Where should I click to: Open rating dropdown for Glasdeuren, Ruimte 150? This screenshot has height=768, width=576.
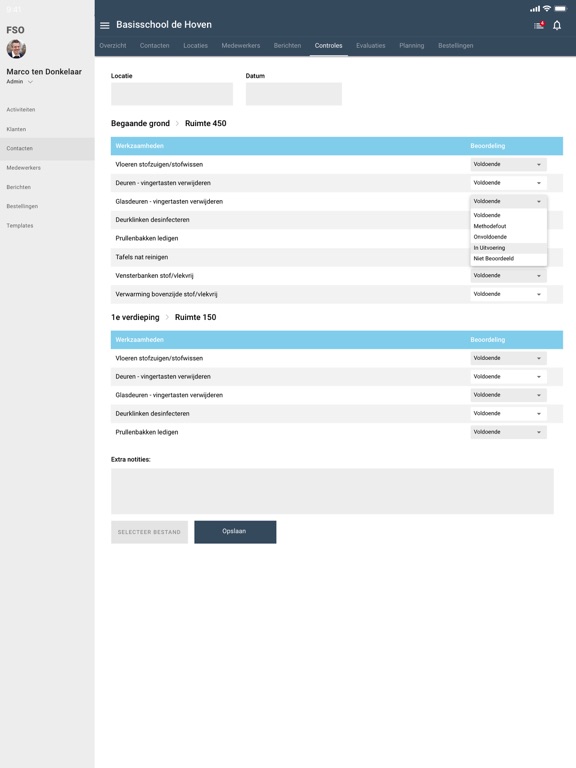click(x=508, y=395)
